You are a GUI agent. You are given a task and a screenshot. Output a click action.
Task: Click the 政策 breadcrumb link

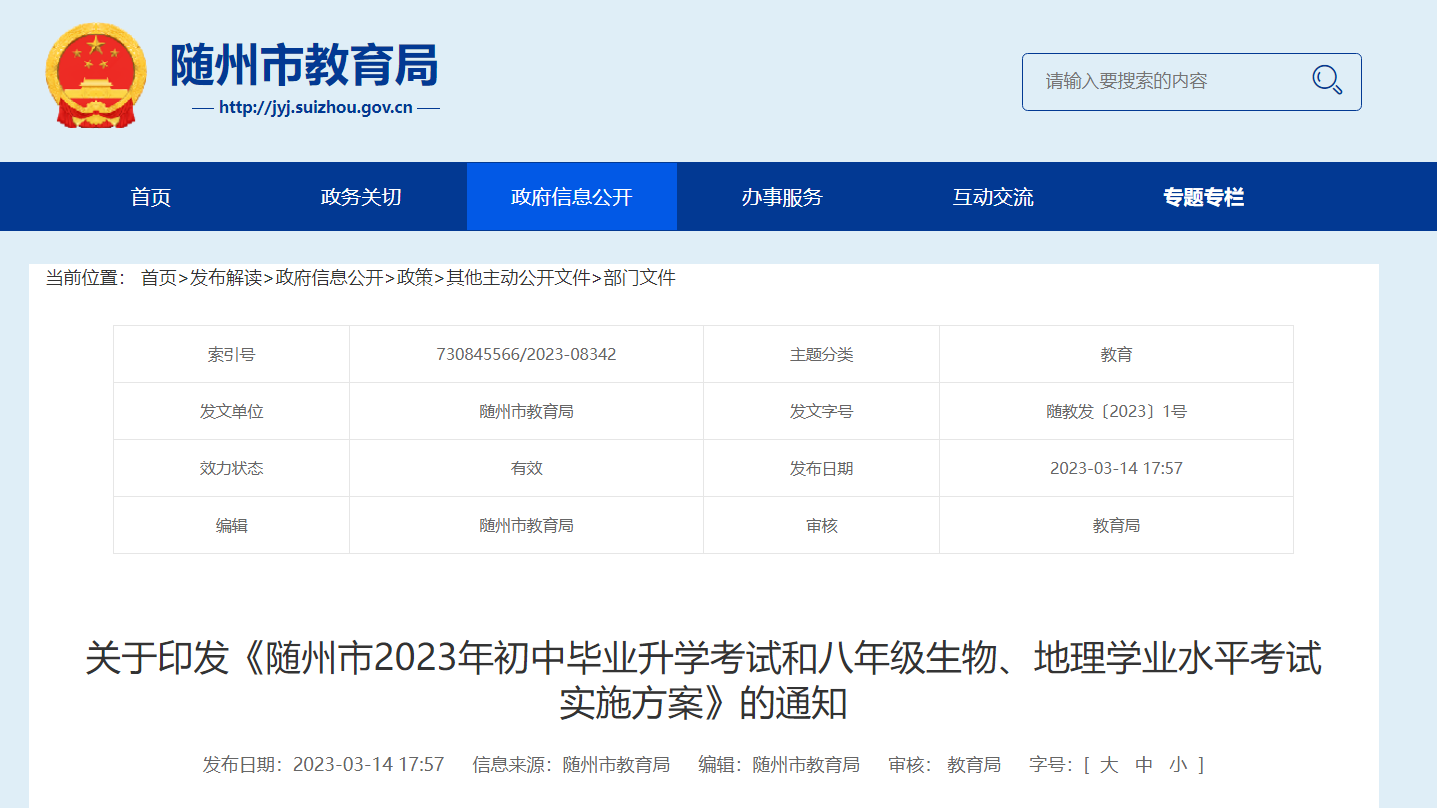coord(415,278)
